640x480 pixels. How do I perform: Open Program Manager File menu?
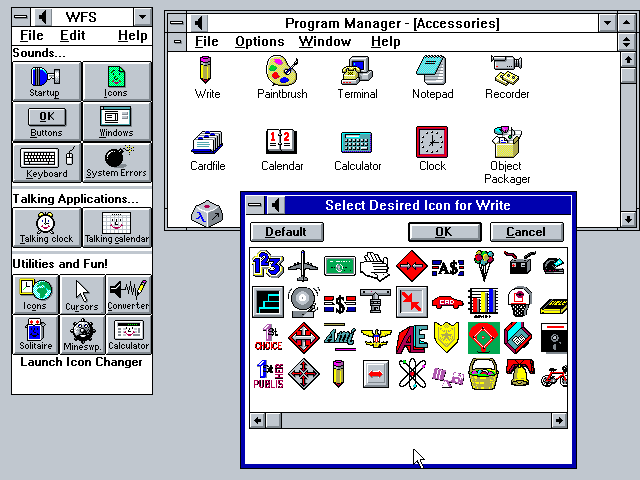click(x=207, y=42)
